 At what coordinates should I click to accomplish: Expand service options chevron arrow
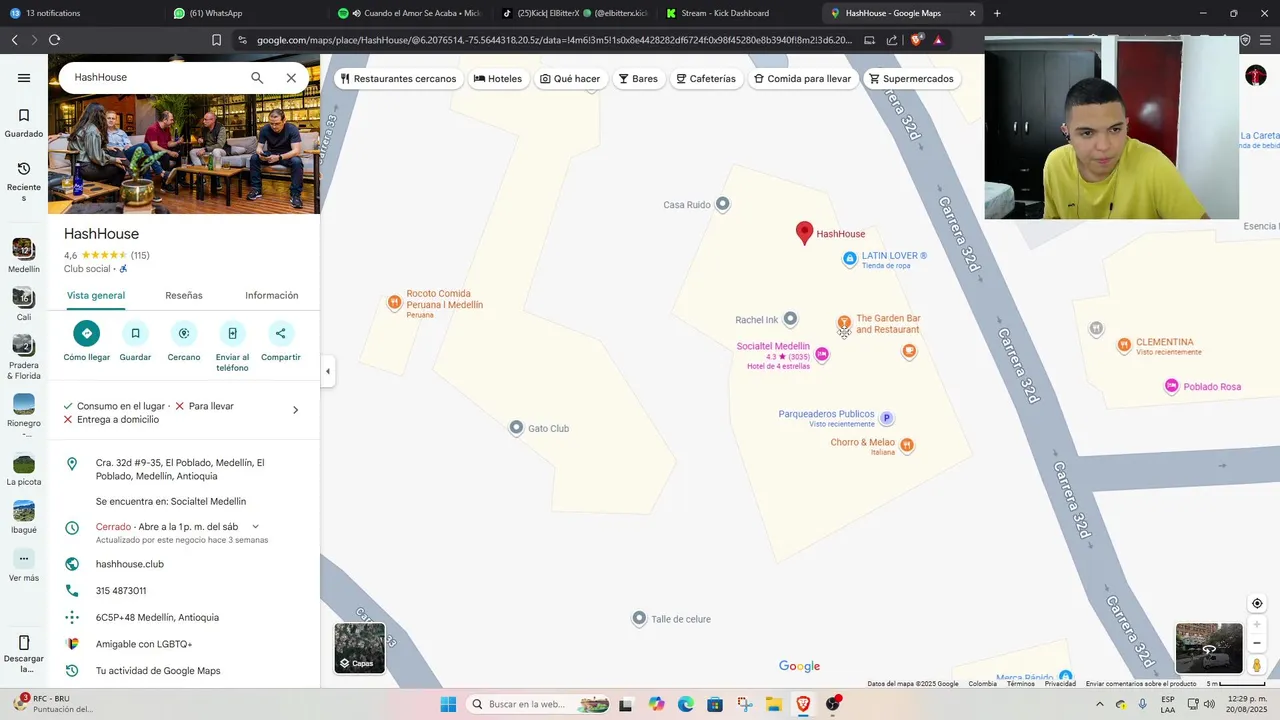tap(295, 410)
